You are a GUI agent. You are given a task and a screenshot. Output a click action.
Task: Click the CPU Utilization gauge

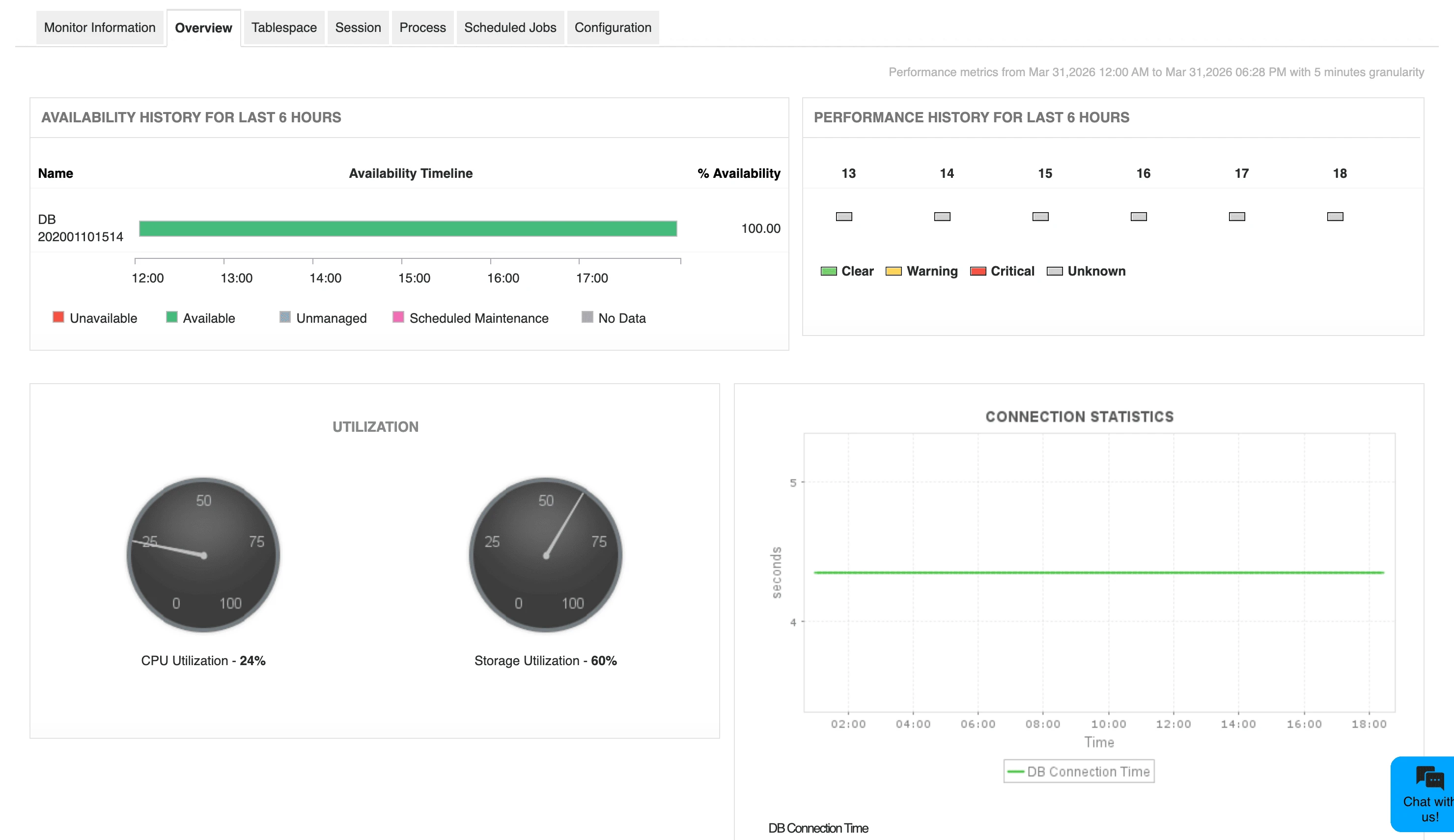pyautogui.click(x=203, y=555)
